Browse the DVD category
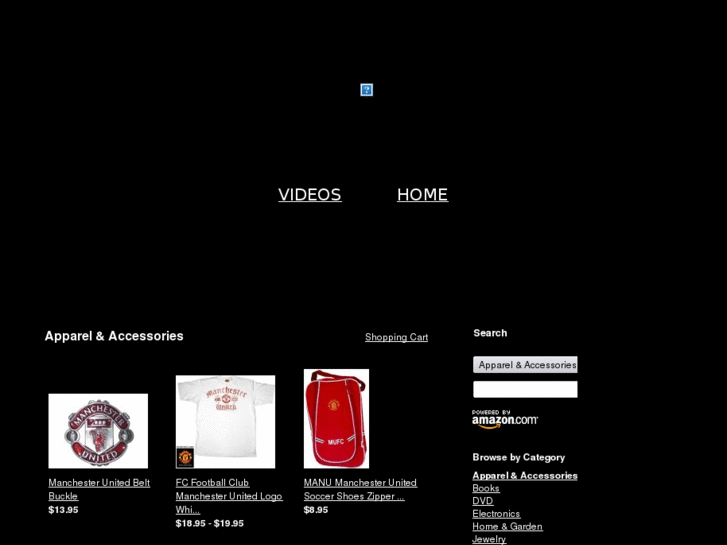This screenshot has width=727, height=545. pyautogui.click(x=483, y=501)
